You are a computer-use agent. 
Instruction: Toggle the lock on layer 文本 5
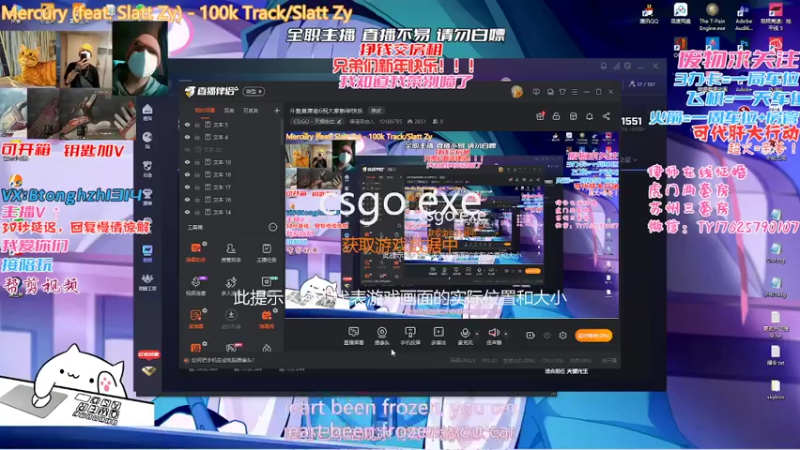tap(197, 124)
